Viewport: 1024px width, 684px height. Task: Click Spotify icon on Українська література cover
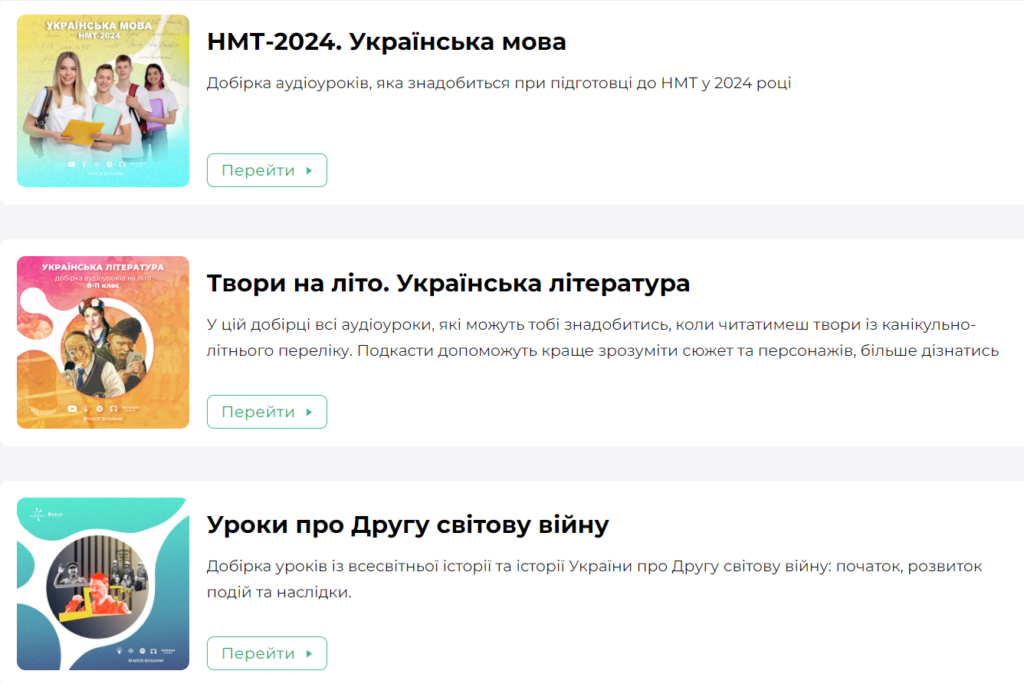[99, 408]
